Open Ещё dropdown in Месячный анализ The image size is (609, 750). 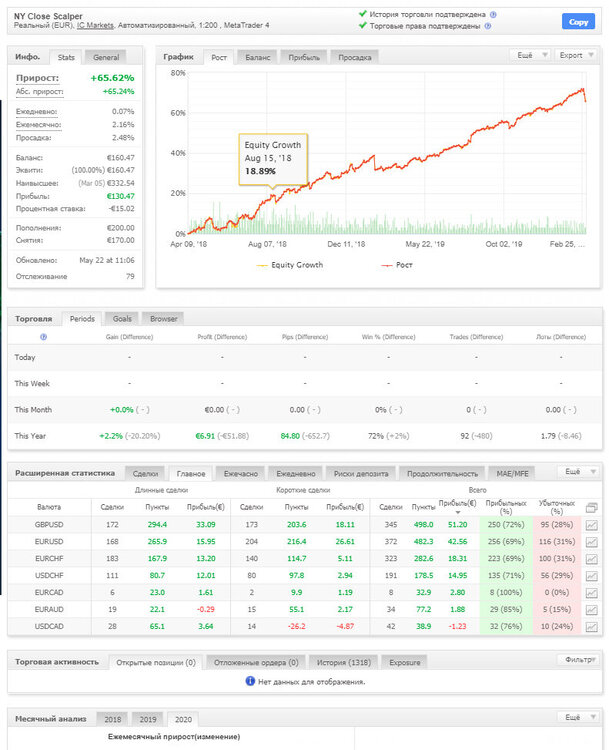click(578, 717)
